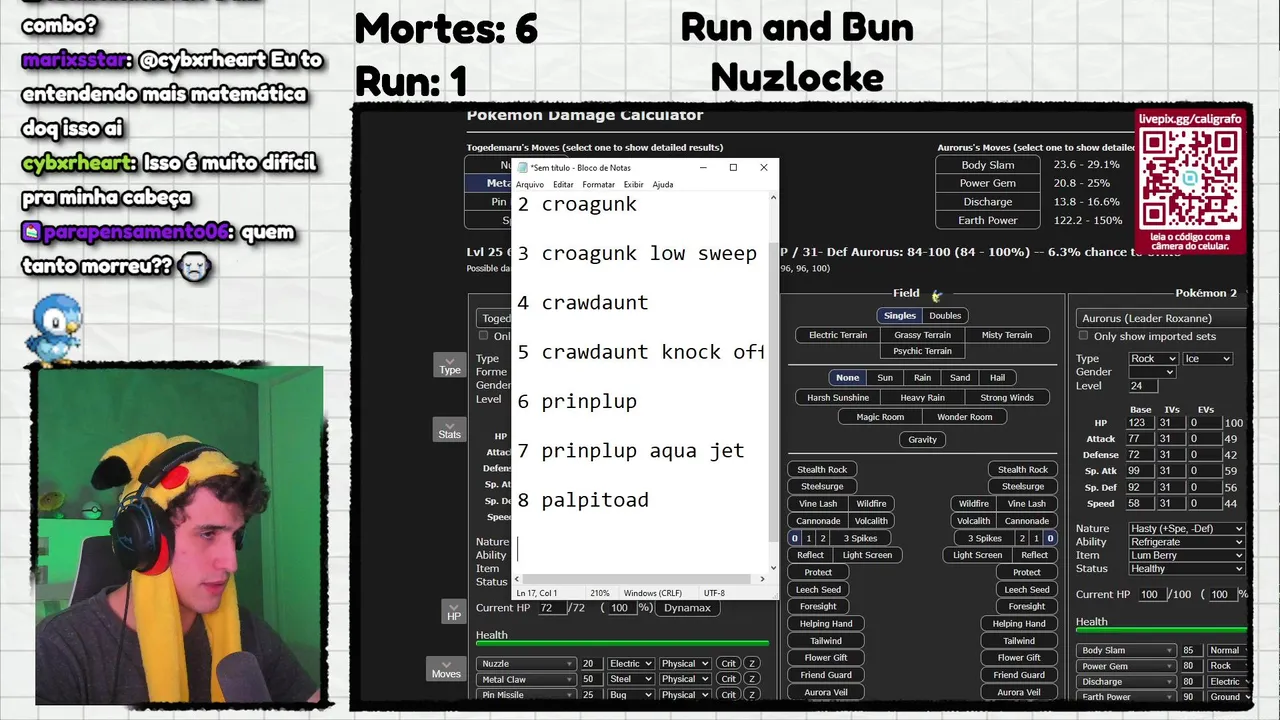This screenshot has height=720, width=1280.
Task: Click Aurorus's green Health bar
Action: 1161,630
